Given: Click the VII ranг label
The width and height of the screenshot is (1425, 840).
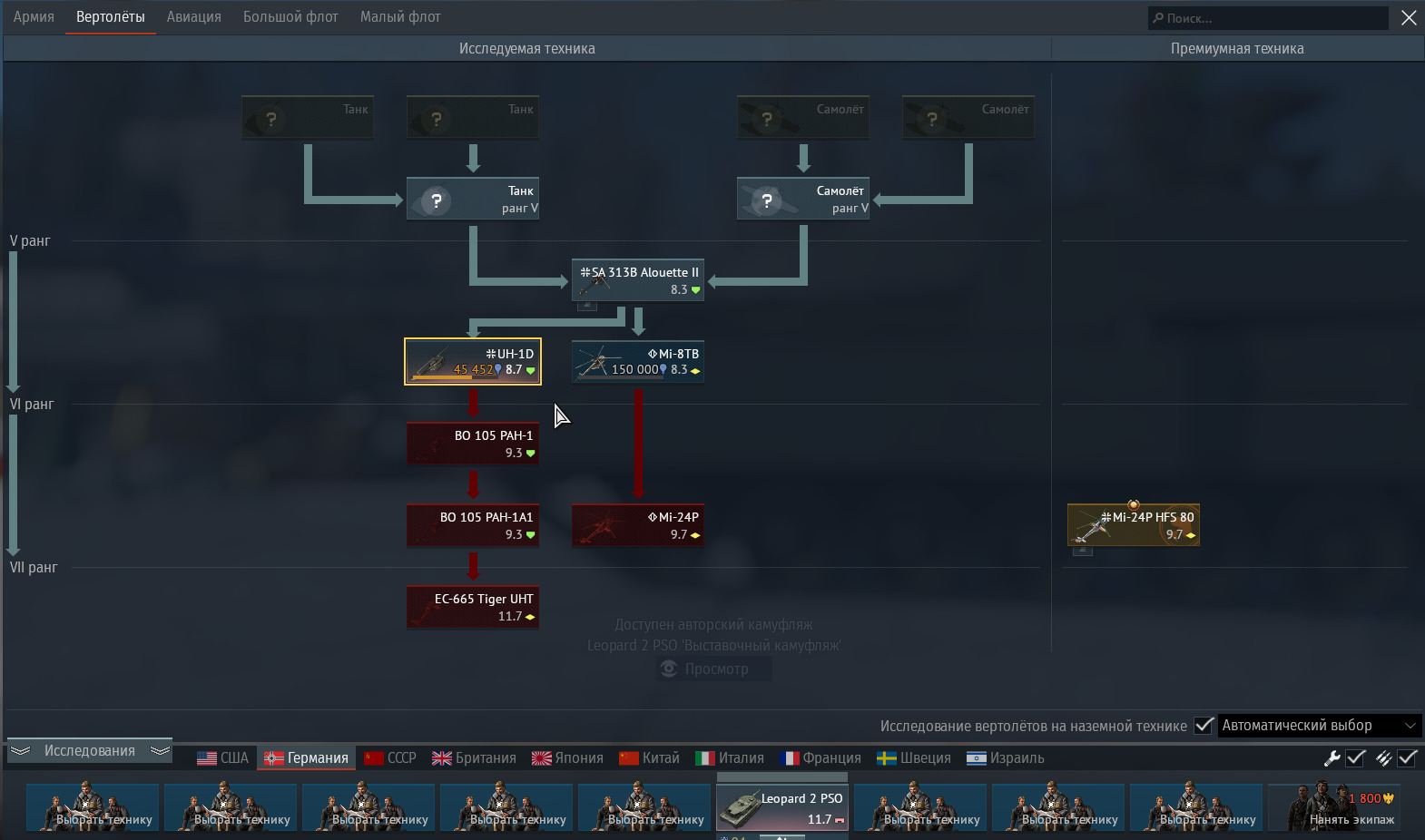Looking at the screenshot, I should pos(34,568).
